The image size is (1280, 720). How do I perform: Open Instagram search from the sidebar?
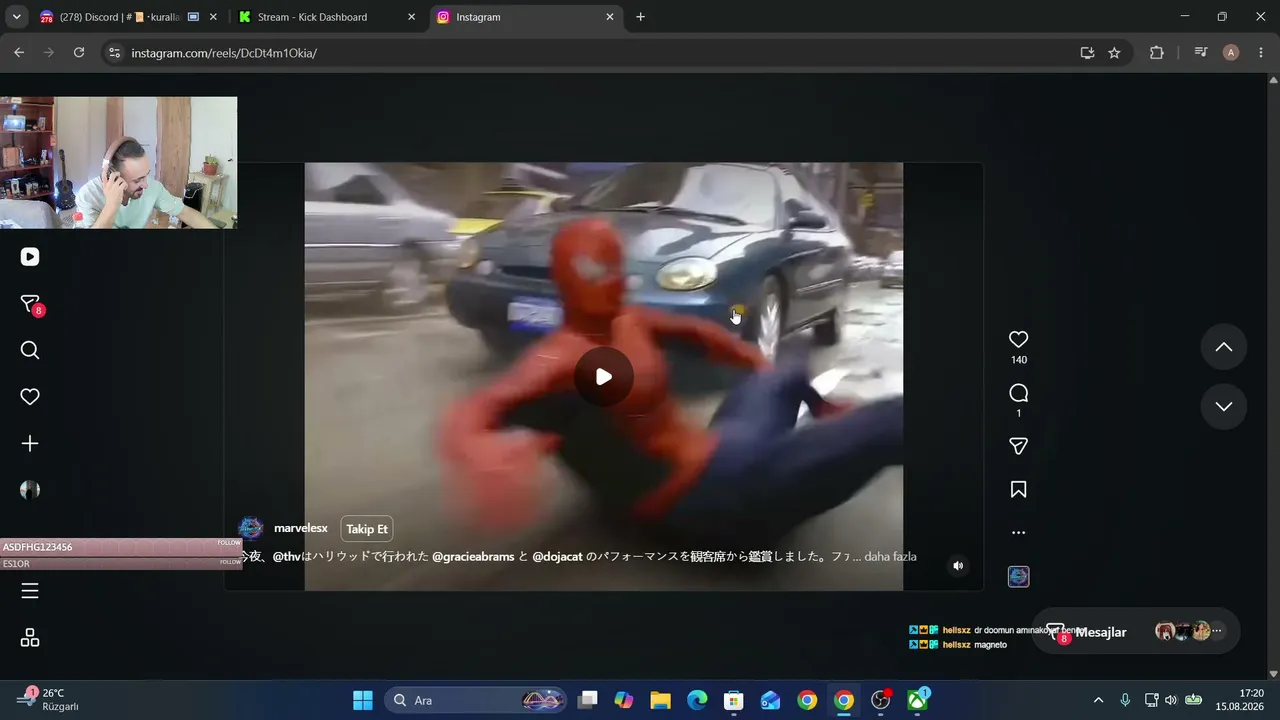(30, 350)
